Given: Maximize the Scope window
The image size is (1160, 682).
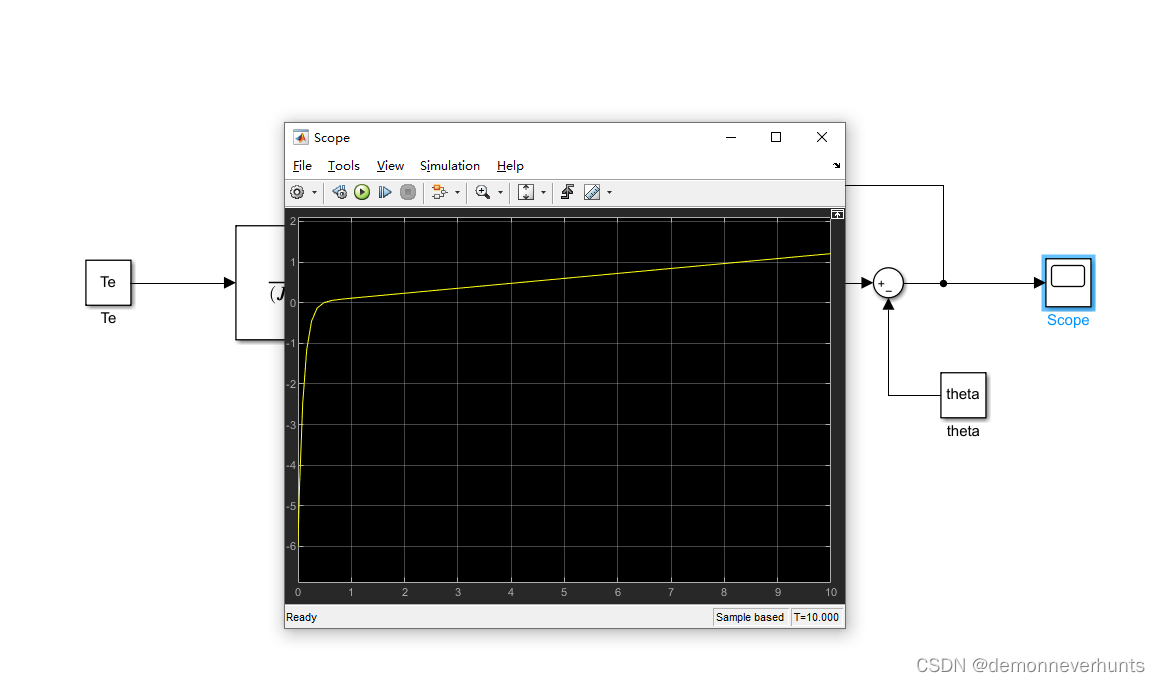Looking at the screenshot, I should click(776, 138).
